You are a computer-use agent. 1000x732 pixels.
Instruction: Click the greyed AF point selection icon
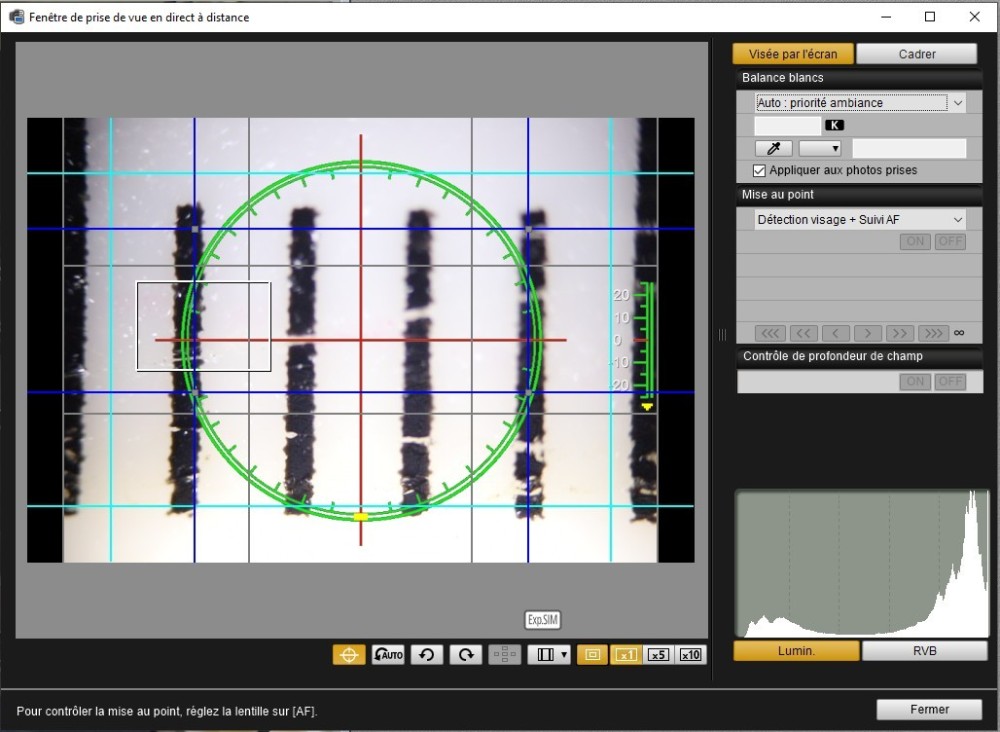pyautogui.click(x=504, y=655)
